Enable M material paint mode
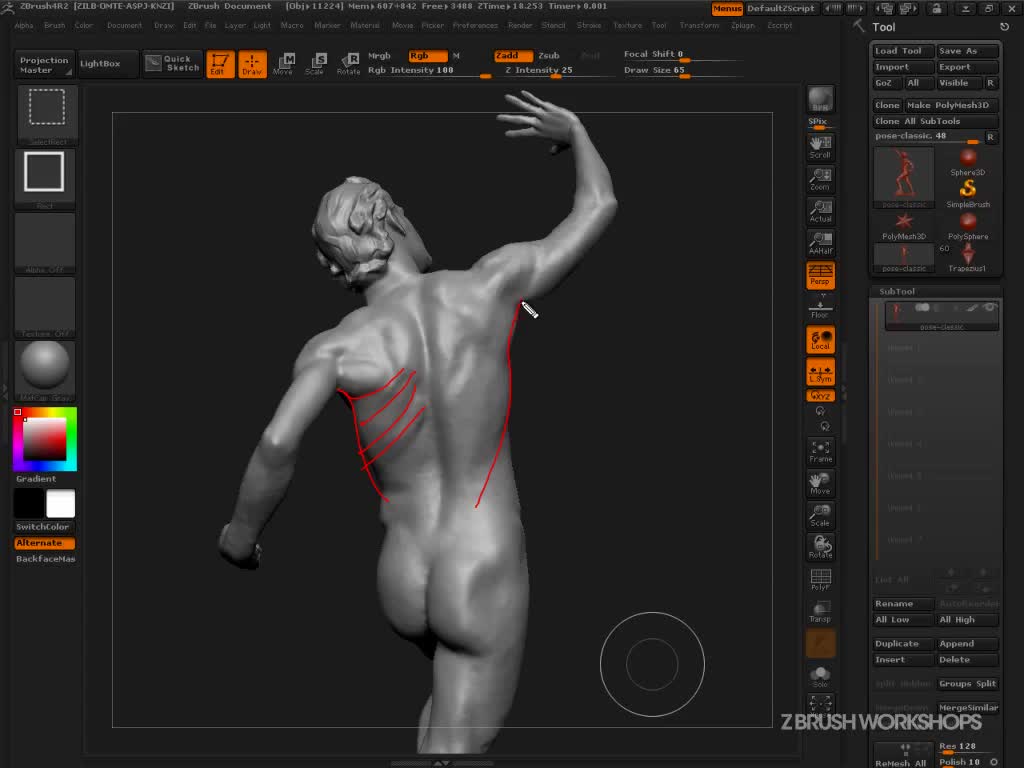The width and height of the screenshot is (1024, 768). (456, 56)
